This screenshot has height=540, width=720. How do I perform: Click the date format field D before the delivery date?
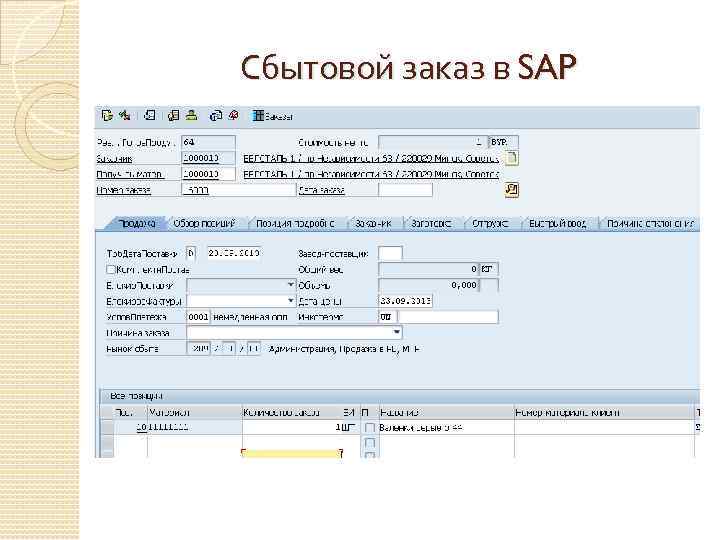click(191, 253)
